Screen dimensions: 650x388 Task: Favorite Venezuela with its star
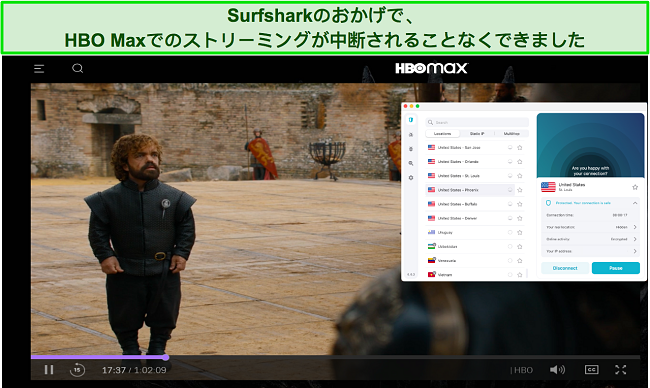520,261
